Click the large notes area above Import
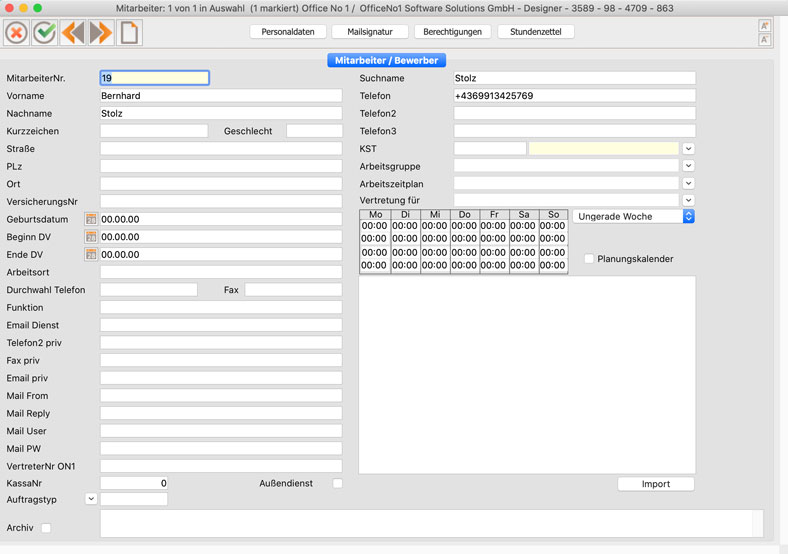Image resolution: width=788 pixels, height=554 pixels. point(527,375)
